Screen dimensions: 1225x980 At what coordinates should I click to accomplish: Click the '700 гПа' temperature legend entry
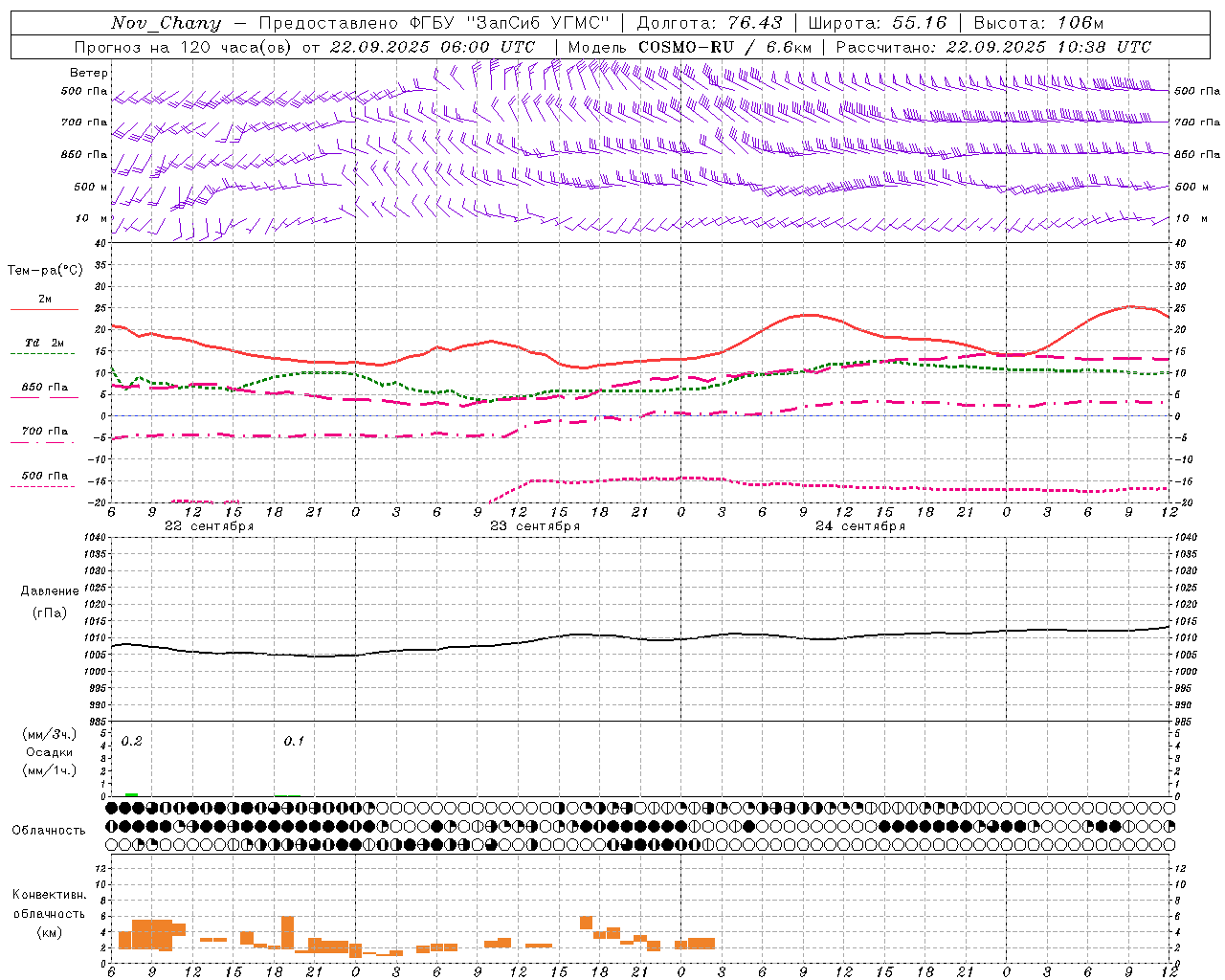45,431
